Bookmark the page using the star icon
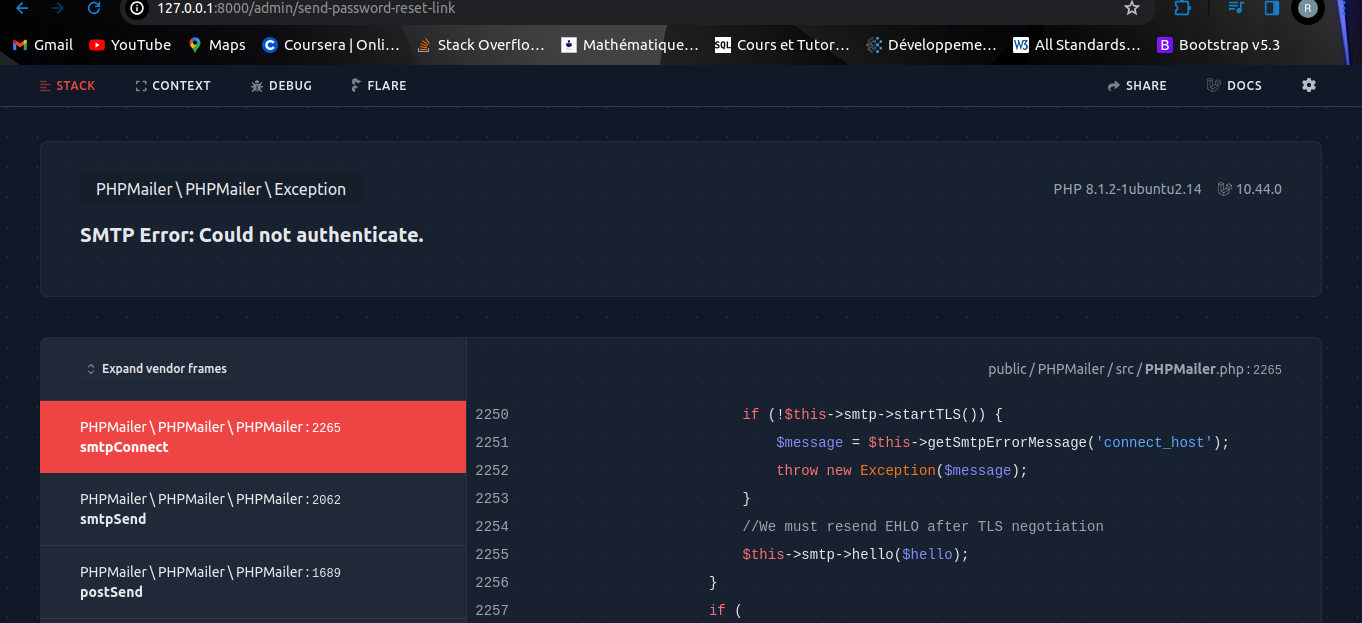1362x623 pixels. click(x=1132, y=8)
